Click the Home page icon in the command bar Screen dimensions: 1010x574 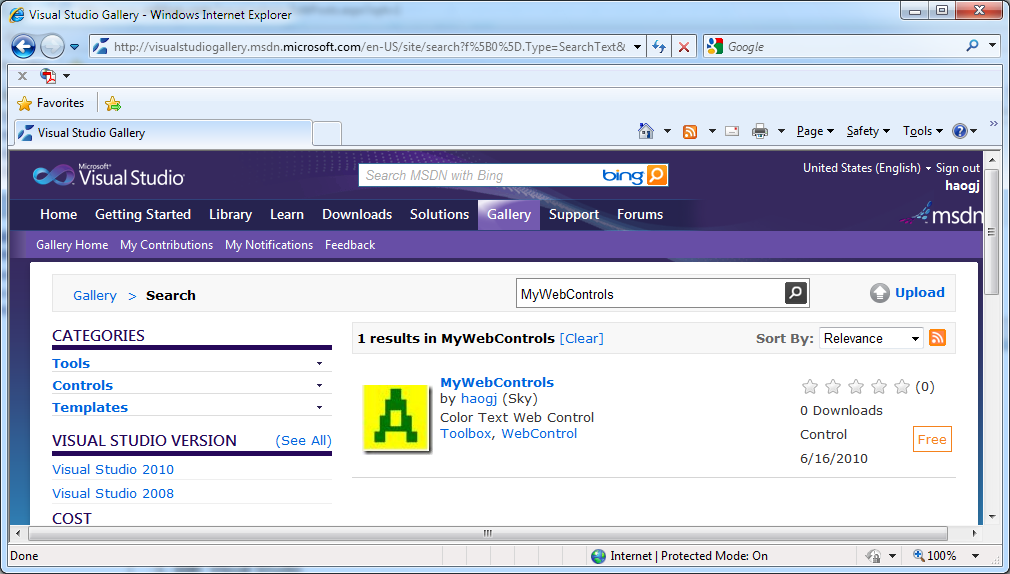click(x=646, y=131)
